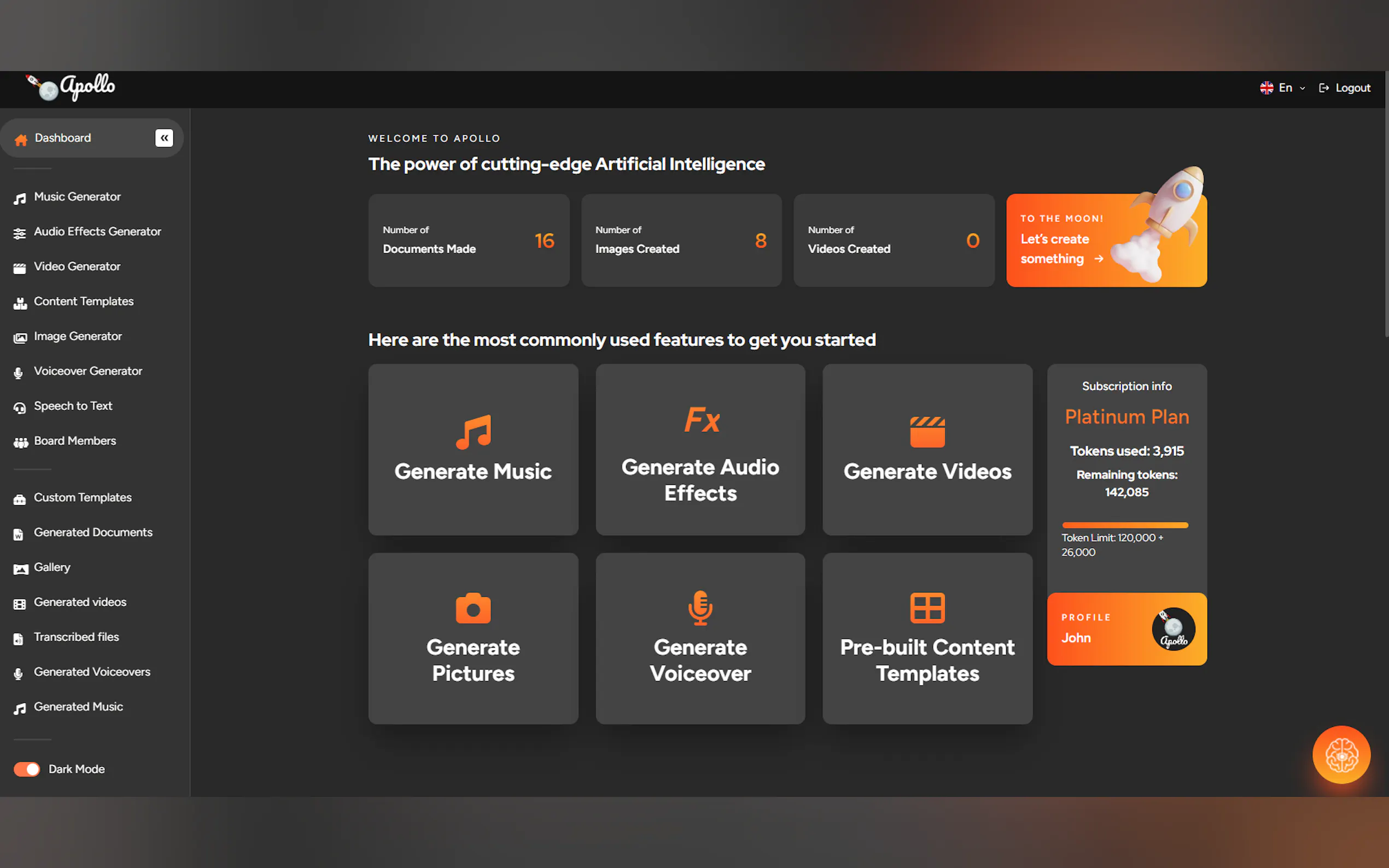Click the UK flag language selector

click(1266, 88)
